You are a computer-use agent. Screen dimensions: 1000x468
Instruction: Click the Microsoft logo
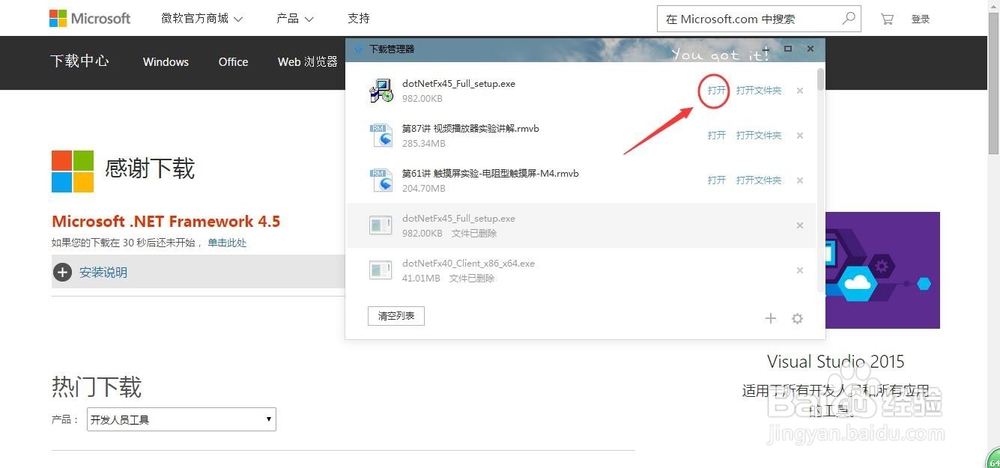(90, 18)
